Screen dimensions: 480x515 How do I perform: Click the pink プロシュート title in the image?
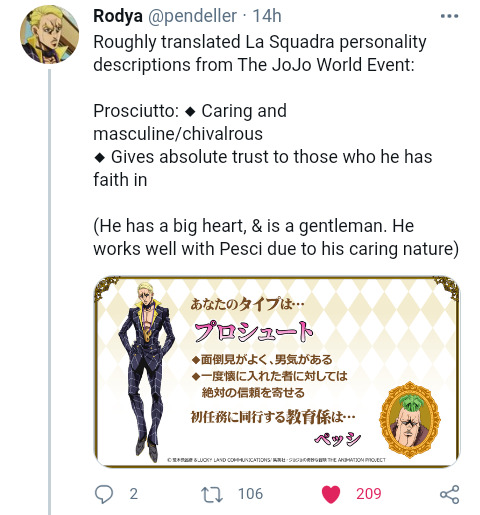tap(254, 332)
